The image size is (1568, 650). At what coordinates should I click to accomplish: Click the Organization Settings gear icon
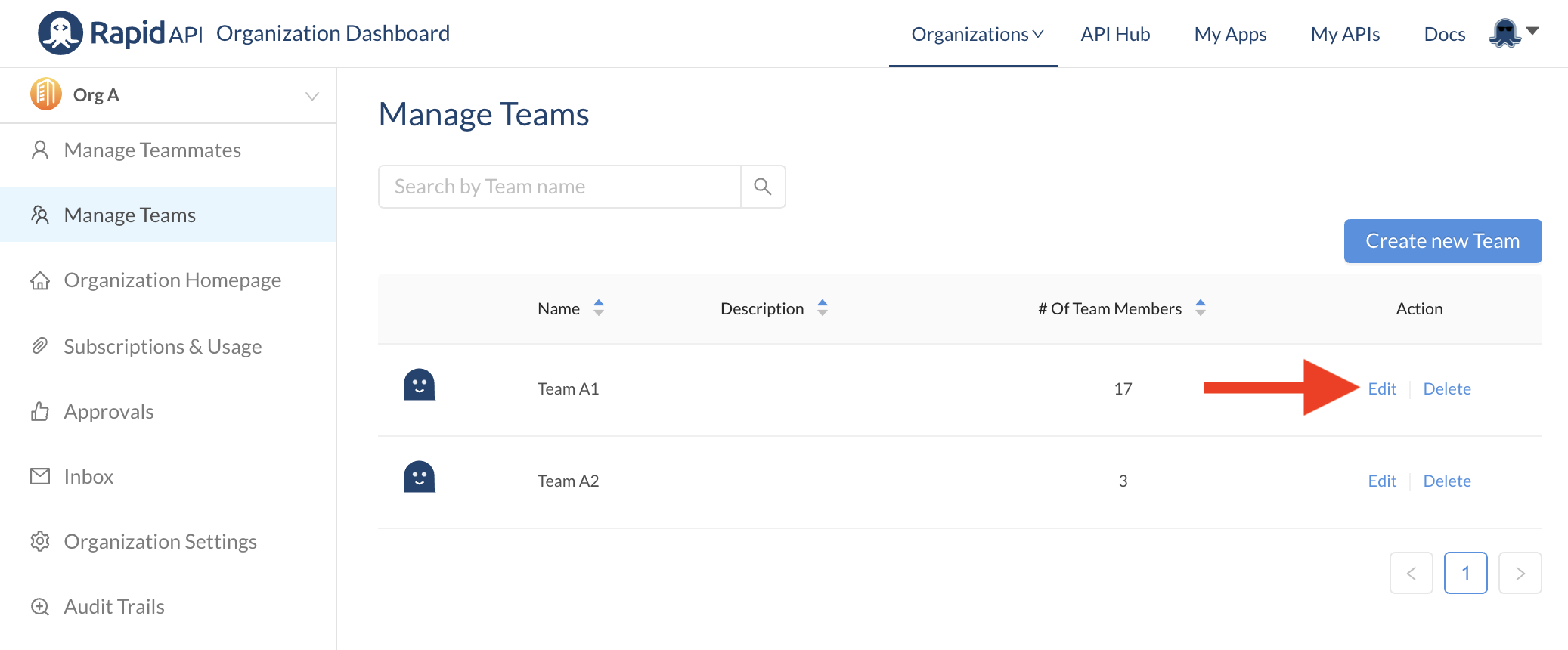click(x=40, y=541)
